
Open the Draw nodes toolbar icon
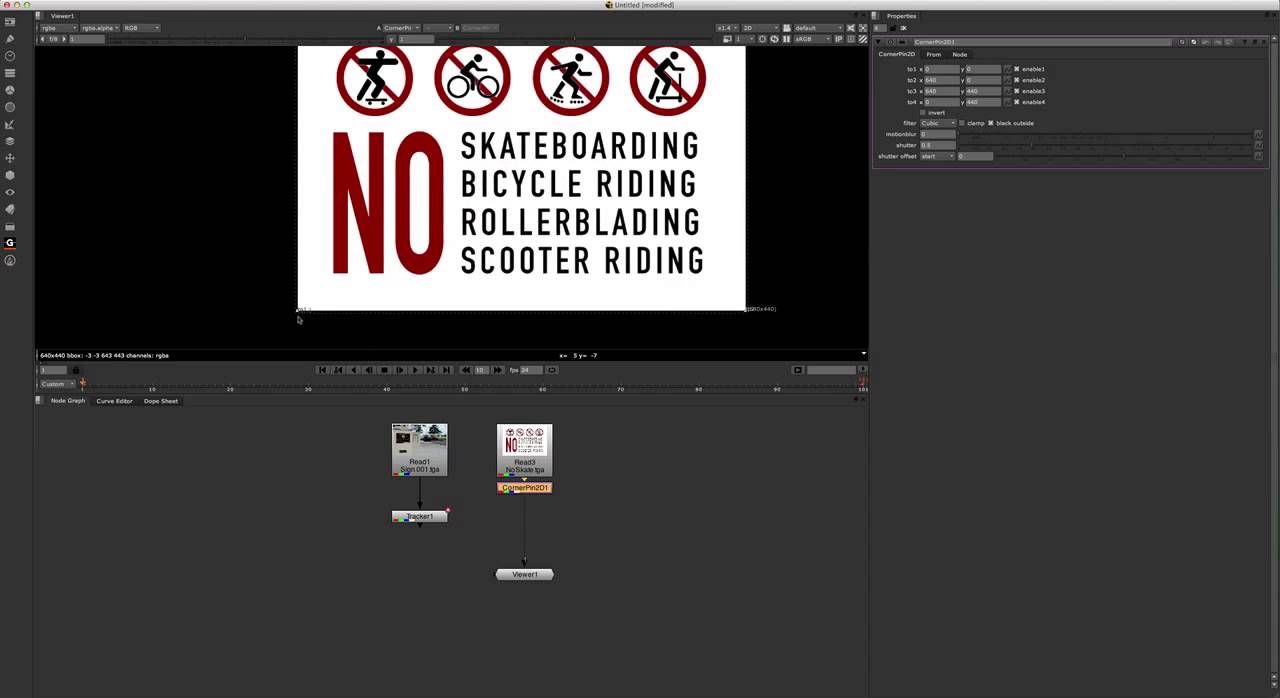(10, 38)
